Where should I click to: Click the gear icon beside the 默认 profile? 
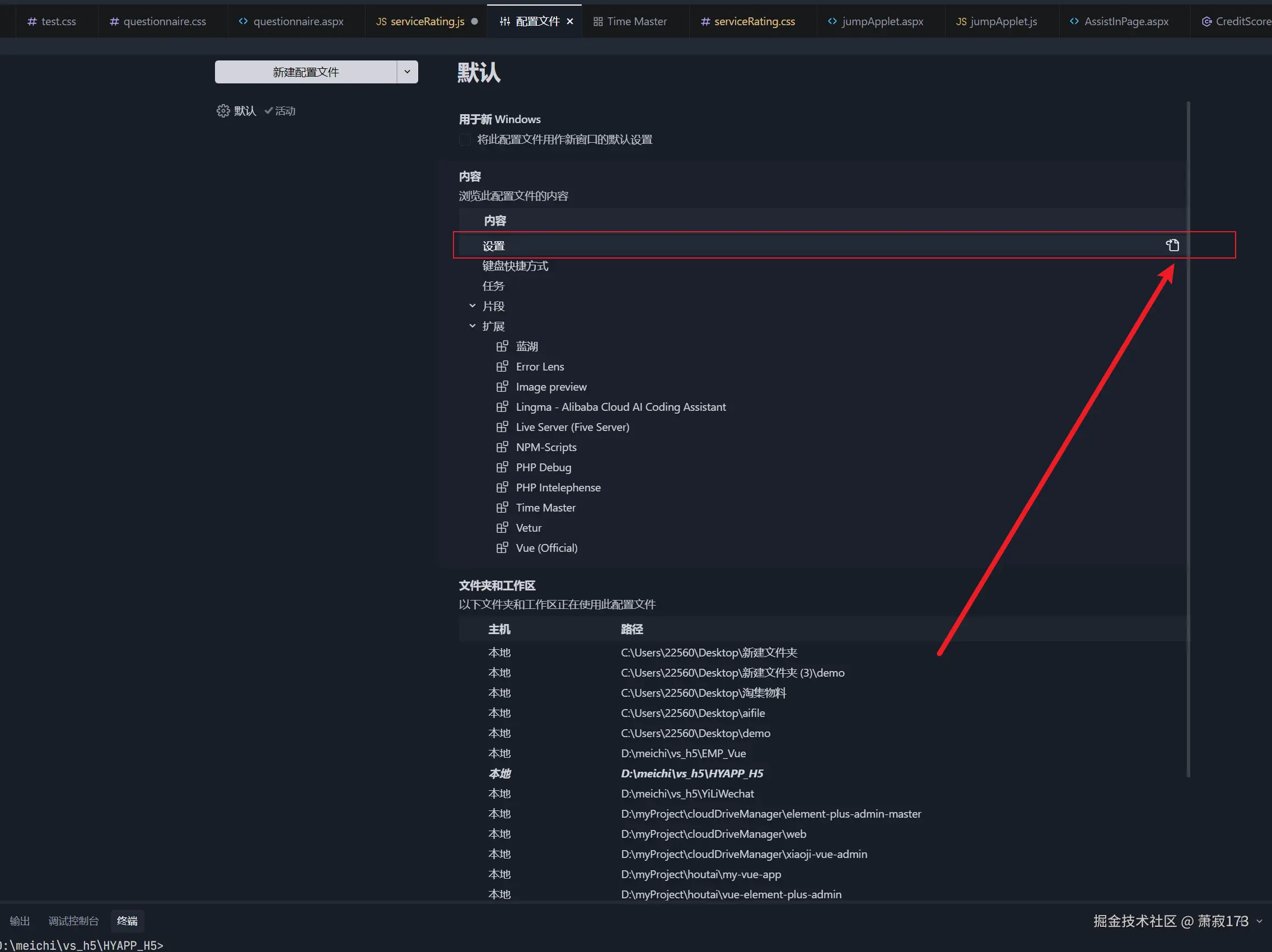click(222, 111)
